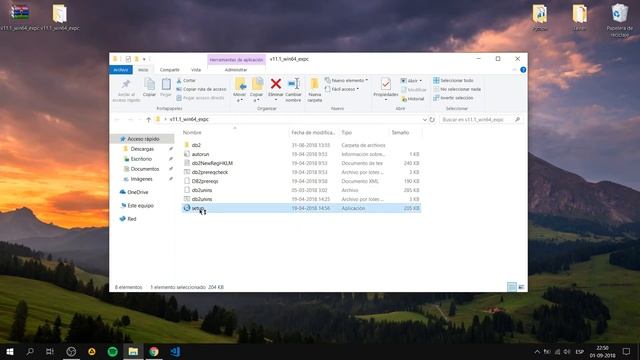Switch to the Compartir tab
640x360 pixels.
169,70
